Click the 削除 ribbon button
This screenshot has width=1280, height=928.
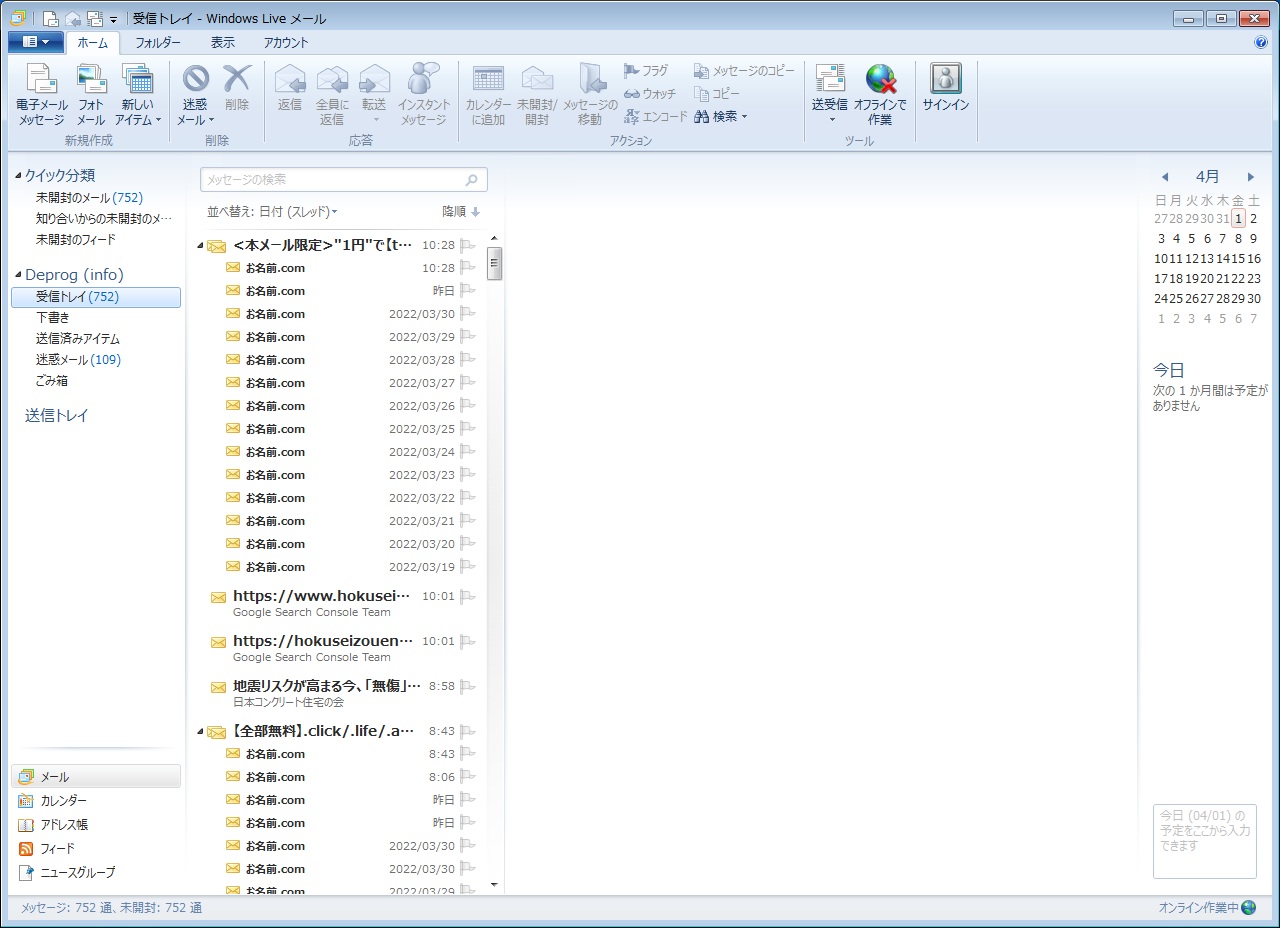click(237, 88)
